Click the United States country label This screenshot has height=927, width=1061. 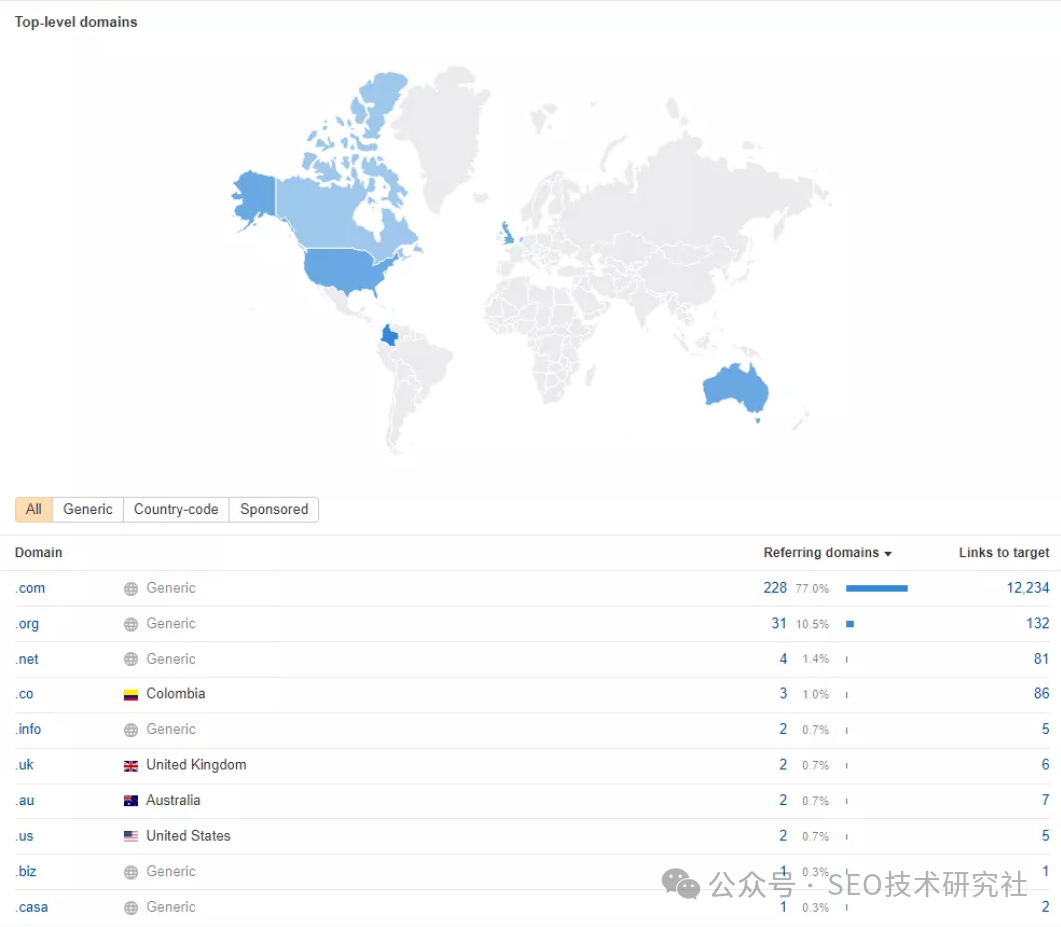pos(188,836)
